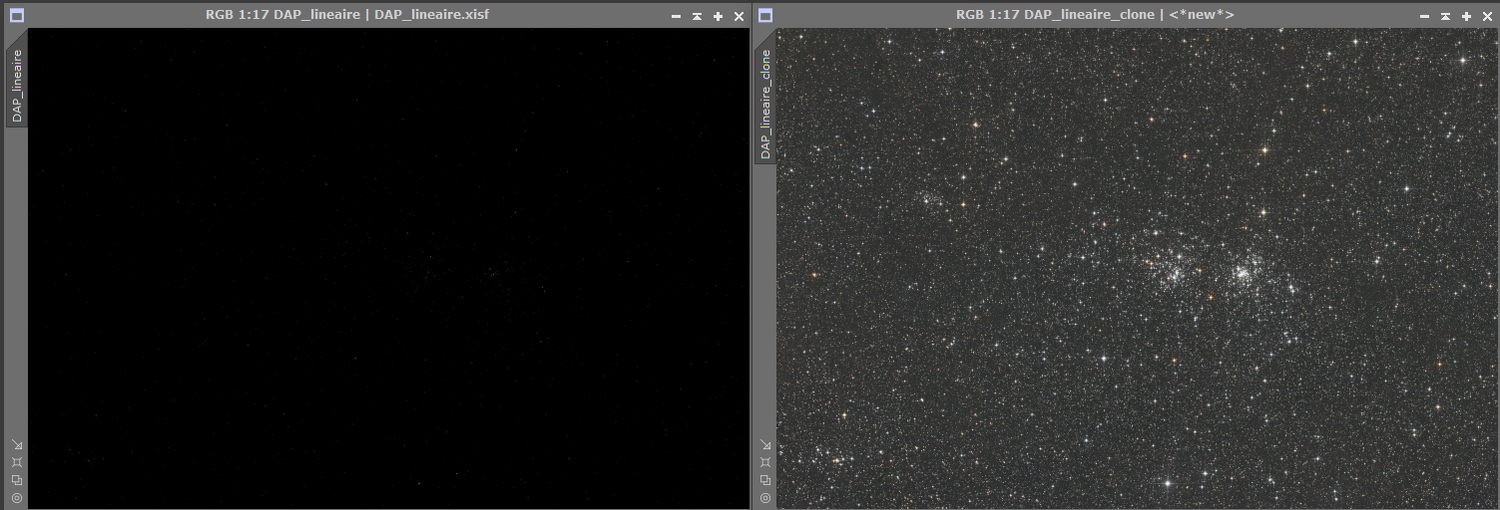
Task: Click the title 'RGB 1:17 DAP_lineaire | DAP_lineaire.xisf'
Action: pos(347,15)
